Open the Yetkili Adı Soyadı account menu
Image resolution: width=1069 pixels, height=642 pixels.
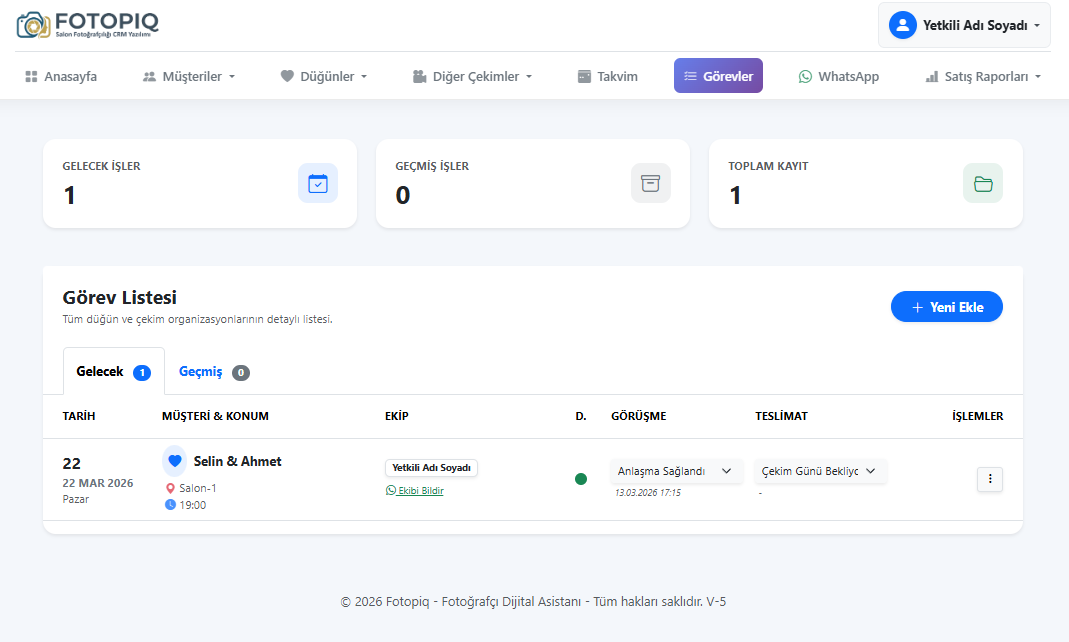click(964, 25)
